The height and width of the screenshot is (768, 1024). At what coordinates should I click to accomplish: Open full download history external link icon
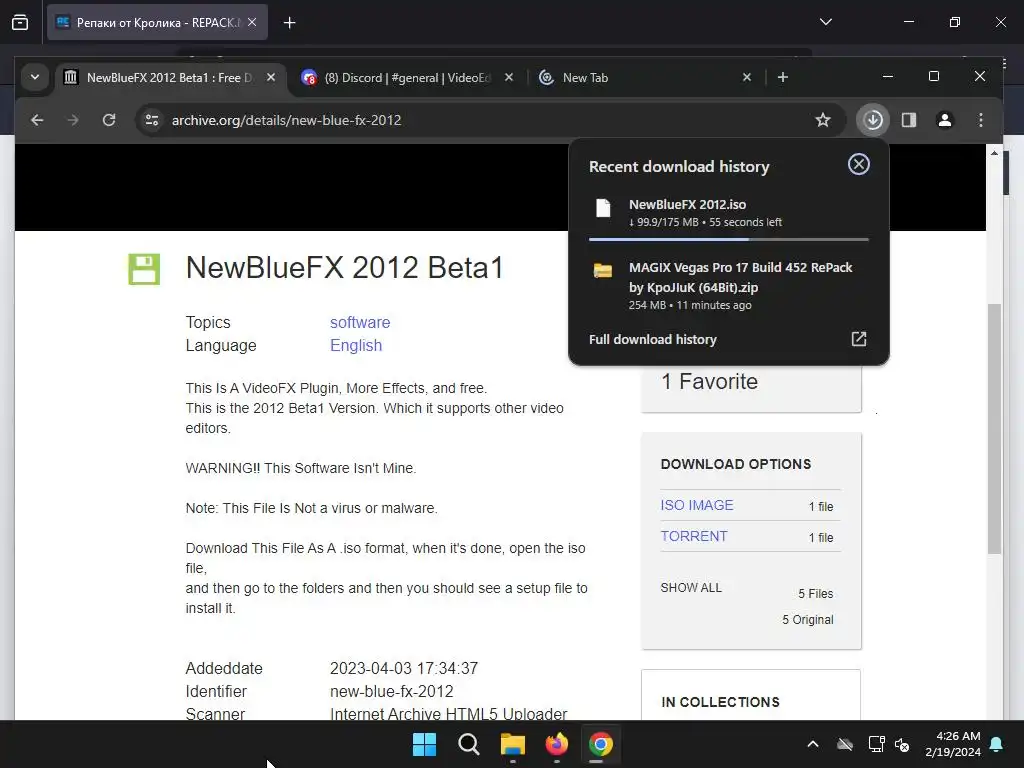(x=859, y=339)
